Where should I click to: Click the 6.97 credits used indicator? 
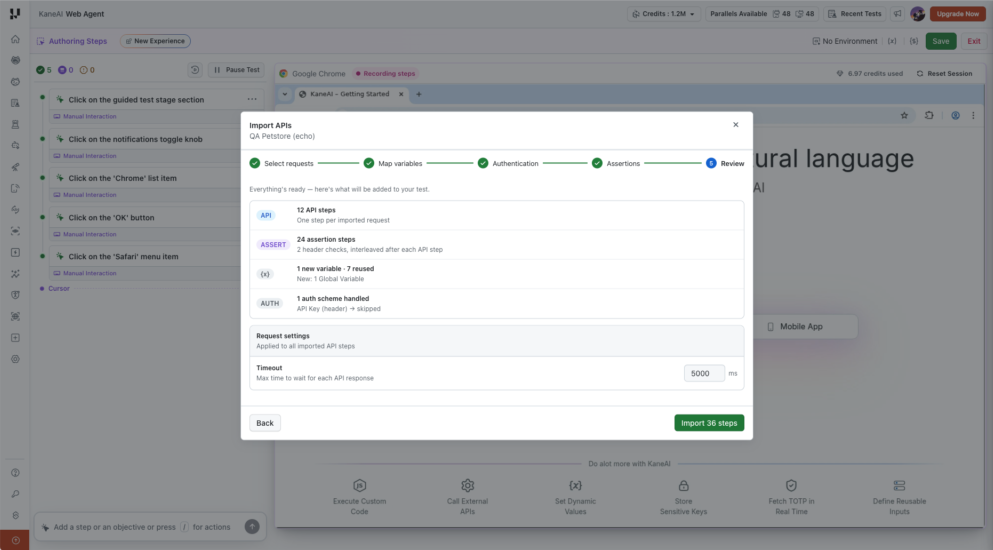point(870,74)
